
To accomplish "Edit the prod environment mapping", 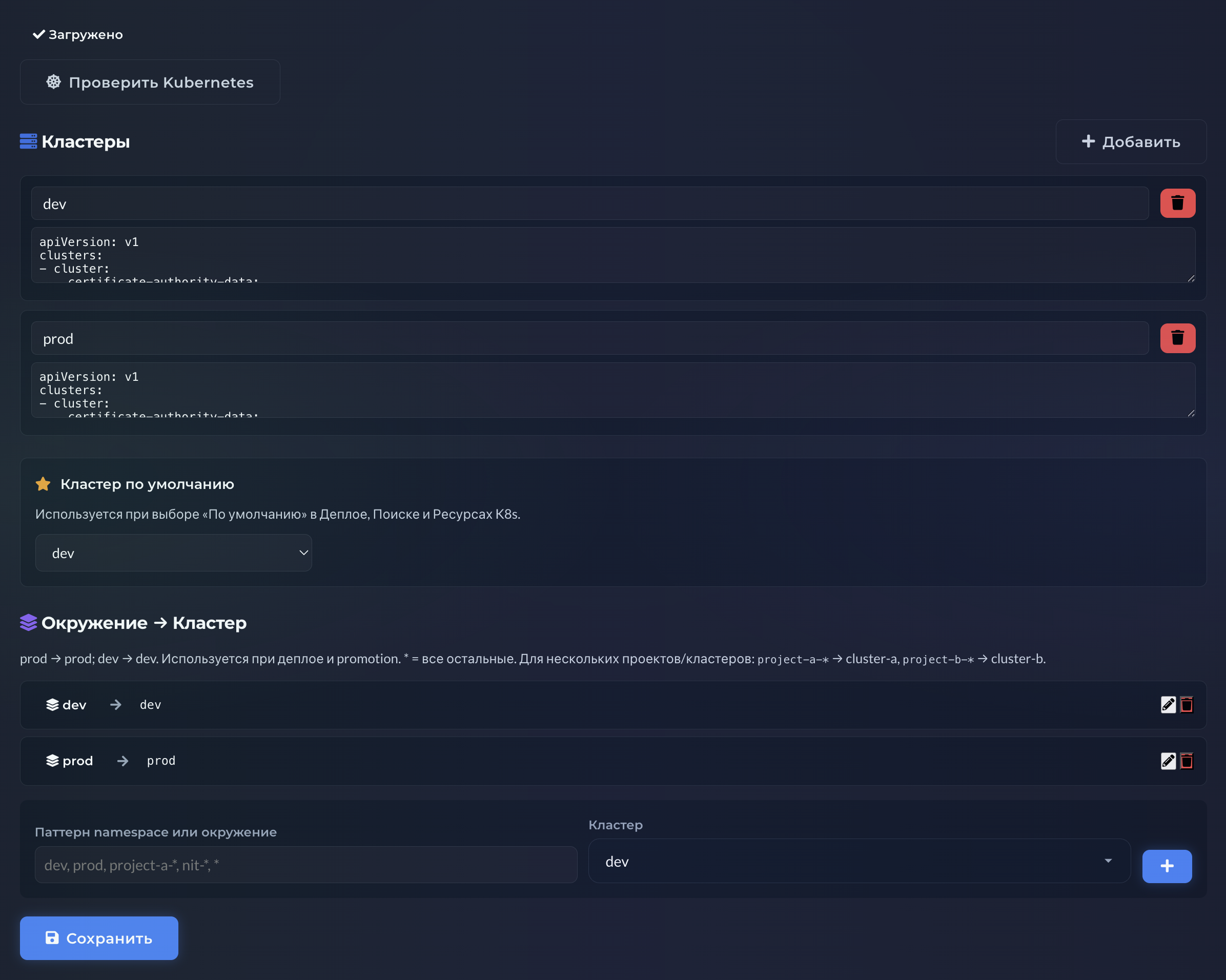I will pos(1168,761).
